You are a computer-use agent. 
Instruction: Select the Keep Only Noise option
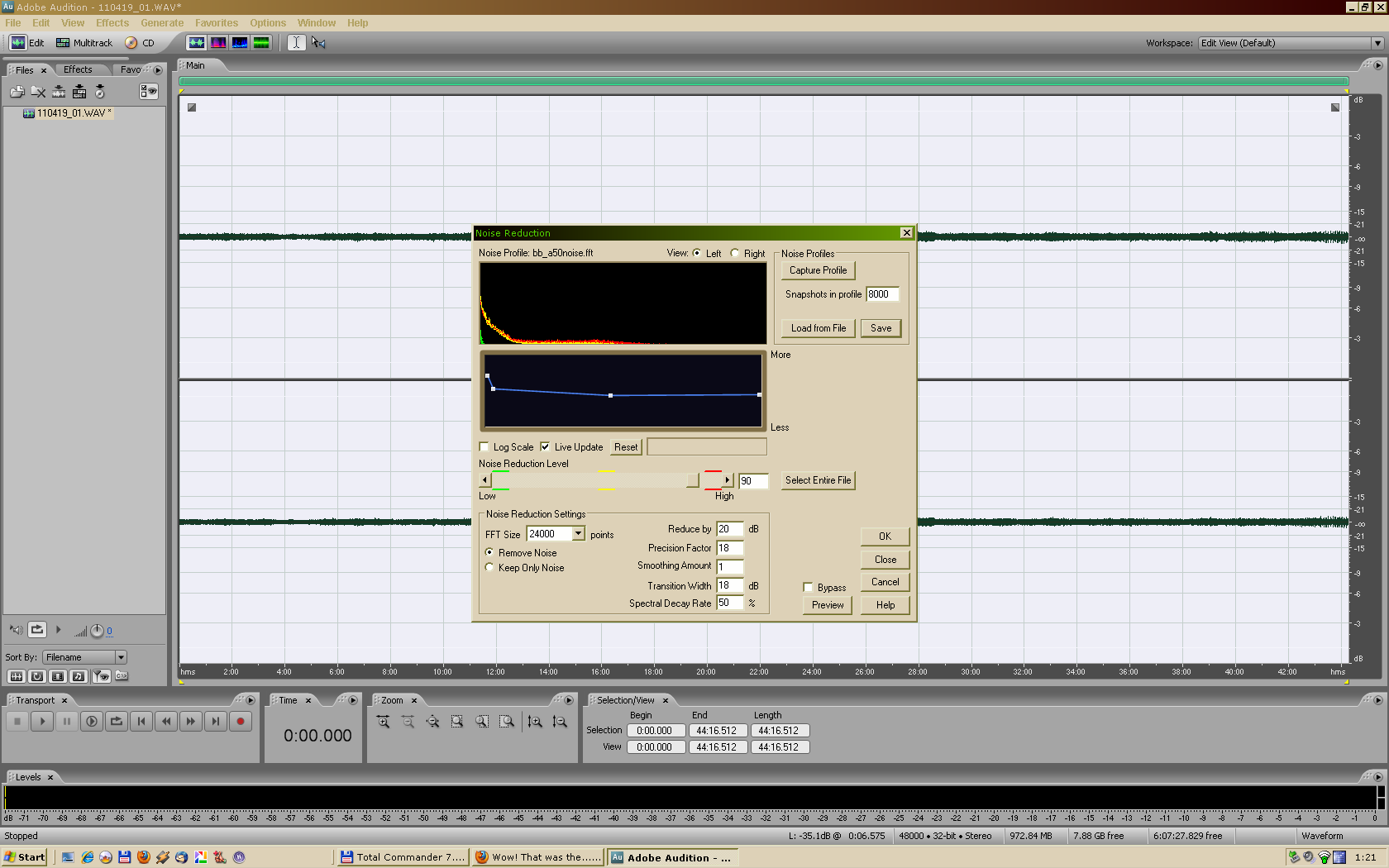coord(489,568)
